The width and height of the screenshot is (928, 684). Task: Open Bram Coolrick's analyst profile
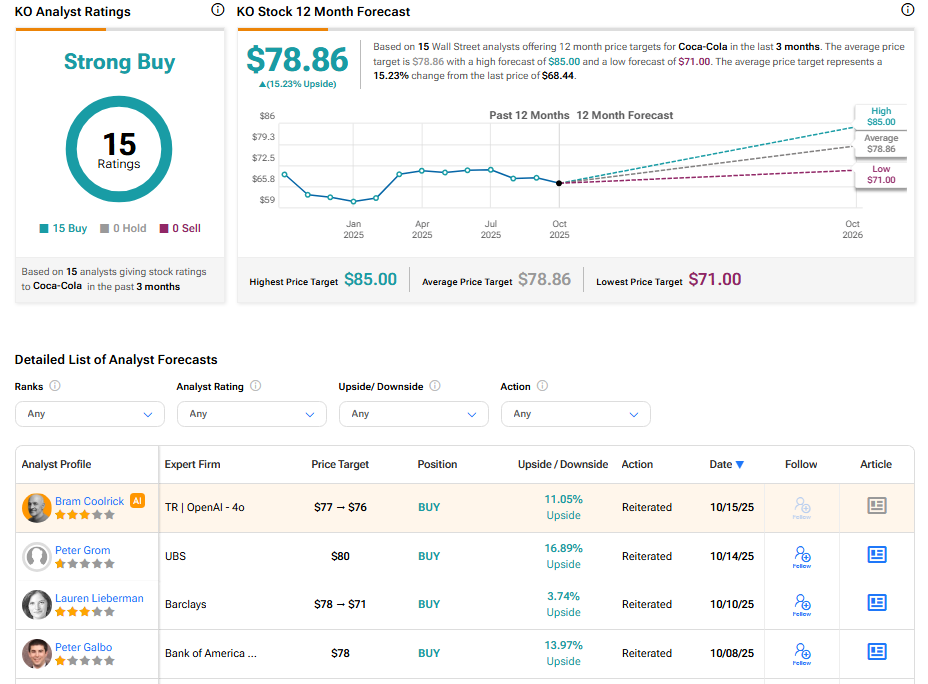pyautogui.click(x=89, y=501)
